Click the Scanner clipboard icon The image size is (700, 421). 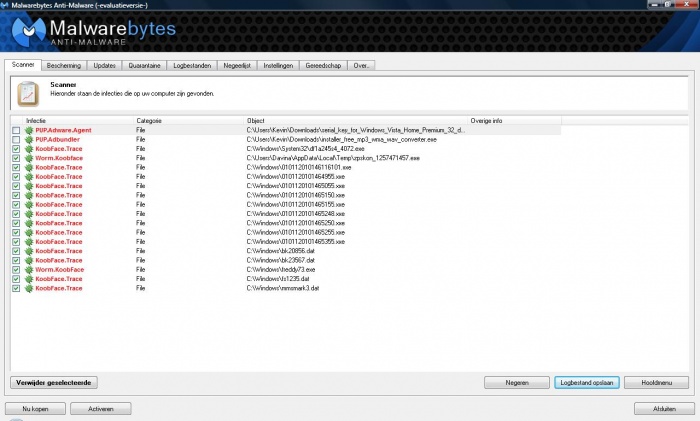point(28,94)
